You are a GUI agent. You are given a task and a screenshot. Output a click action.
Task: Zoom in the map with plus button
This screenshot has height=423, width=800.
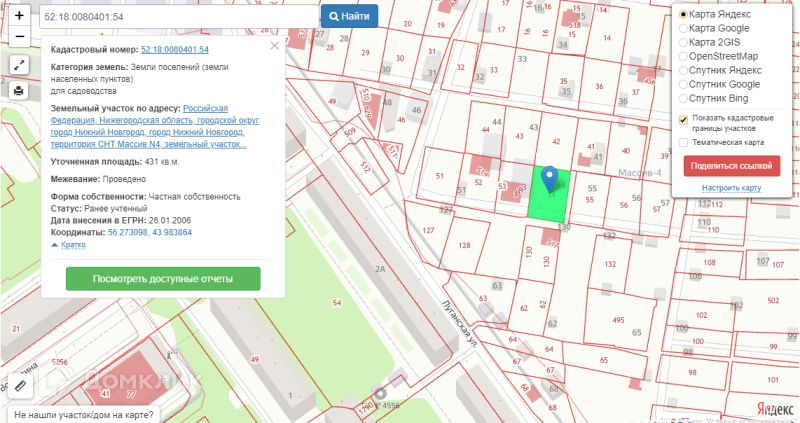[x=19, y=15]
